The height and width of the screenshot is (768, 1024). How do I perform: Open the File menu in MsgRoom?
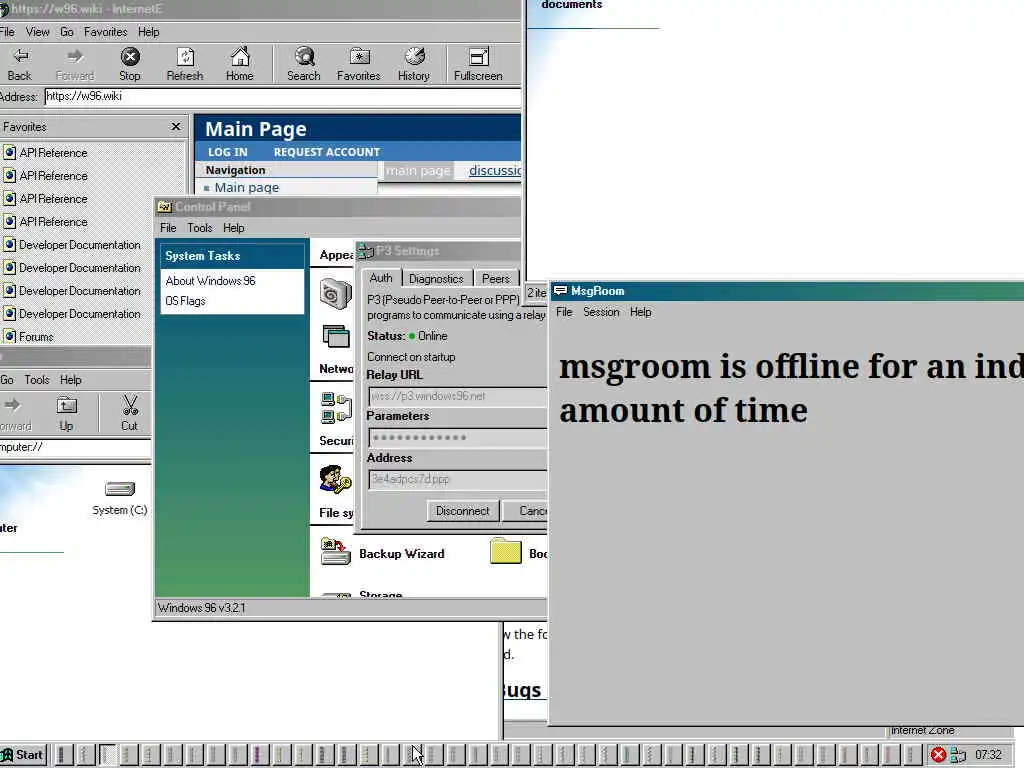(564, 312)
